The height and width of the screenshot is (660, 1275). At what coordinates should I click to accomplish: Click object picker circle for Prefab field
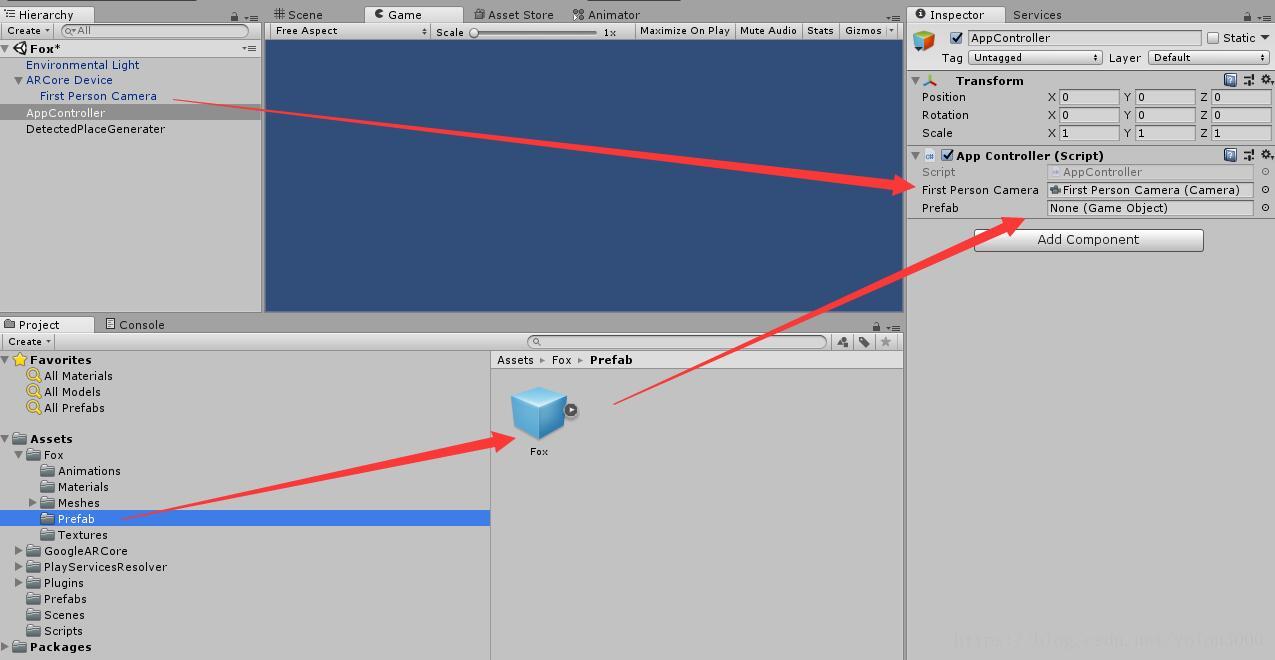point(1265,208)
